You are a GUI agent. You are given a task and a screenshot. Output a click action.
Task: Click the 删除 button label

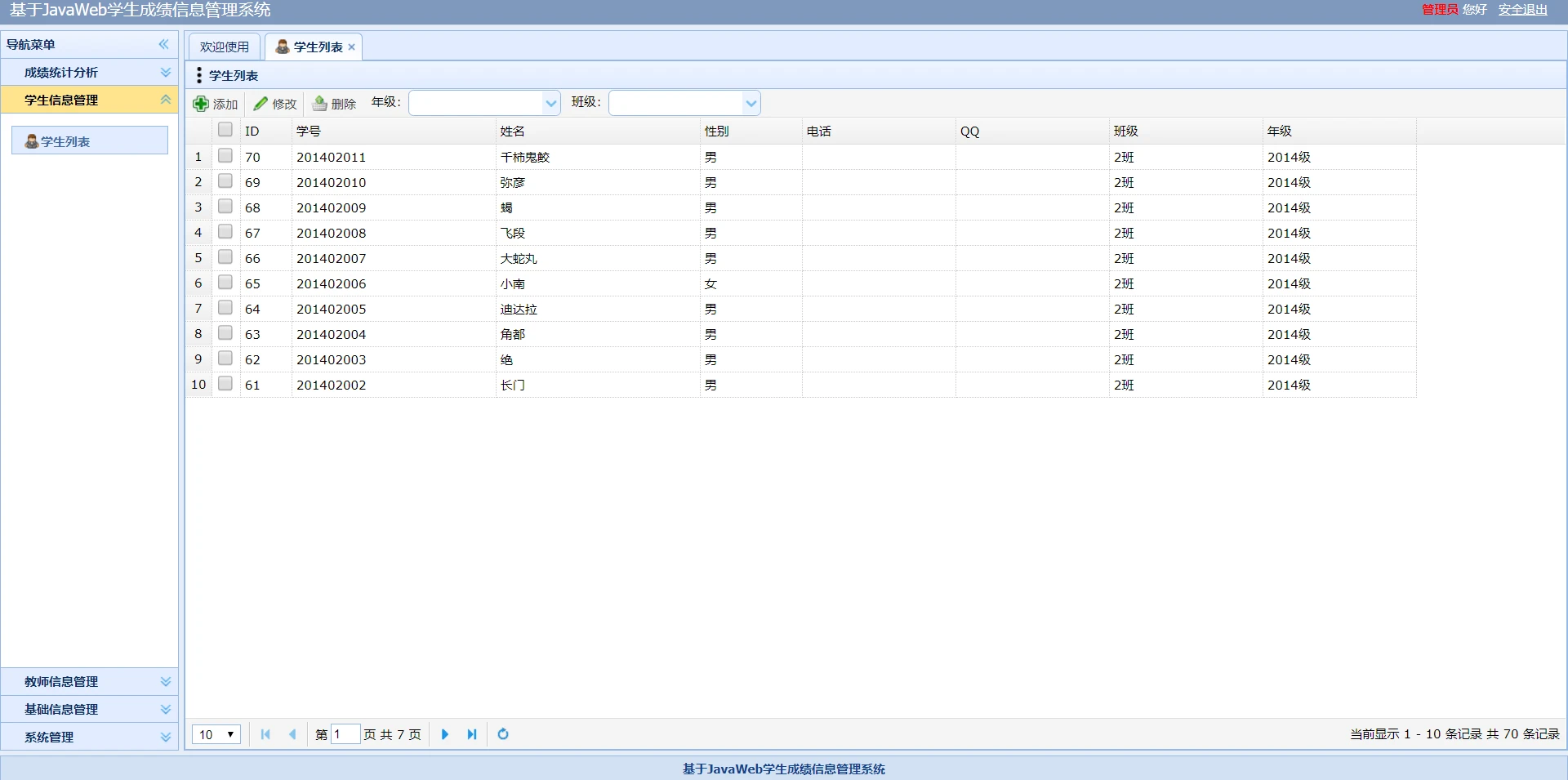coord(344,104)
